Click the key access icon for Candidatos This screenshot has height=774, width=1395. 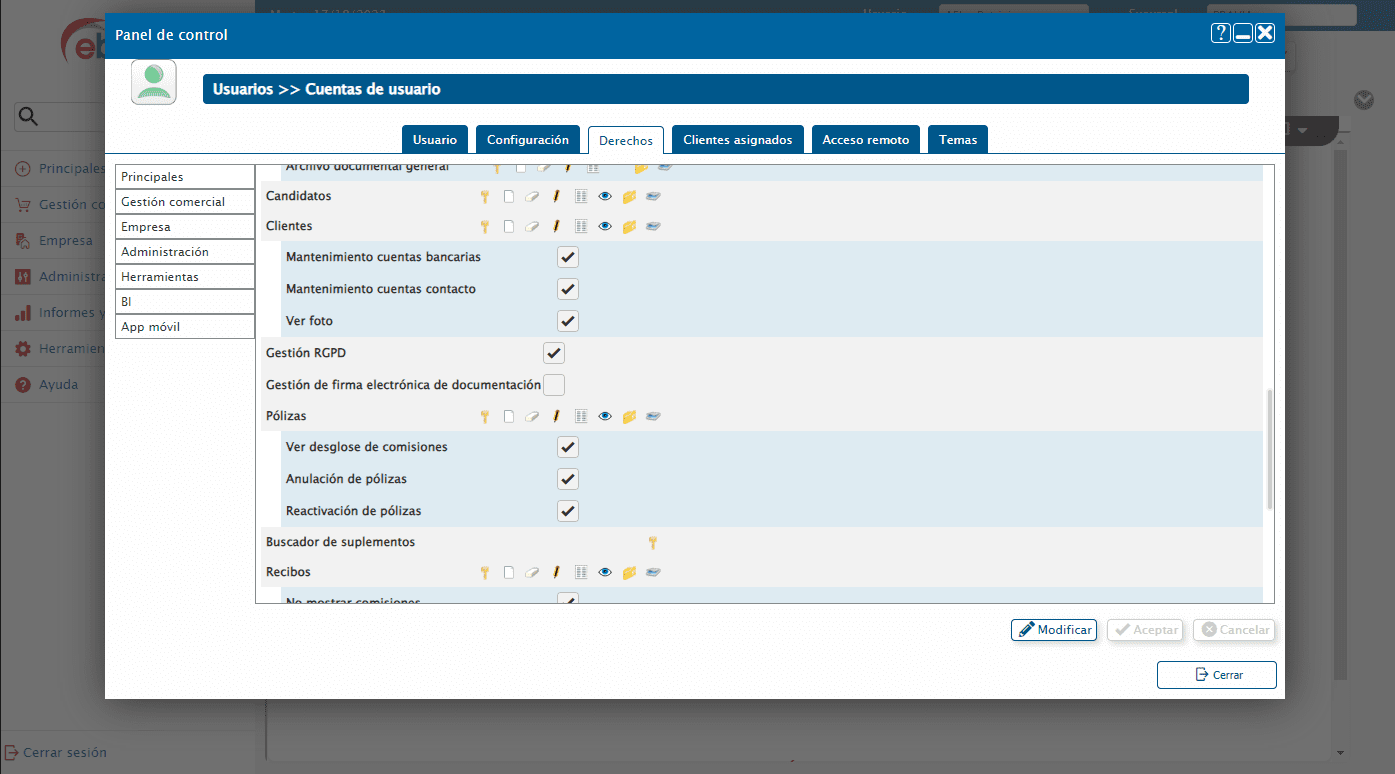pyautogui.click(x=485, y=197)
